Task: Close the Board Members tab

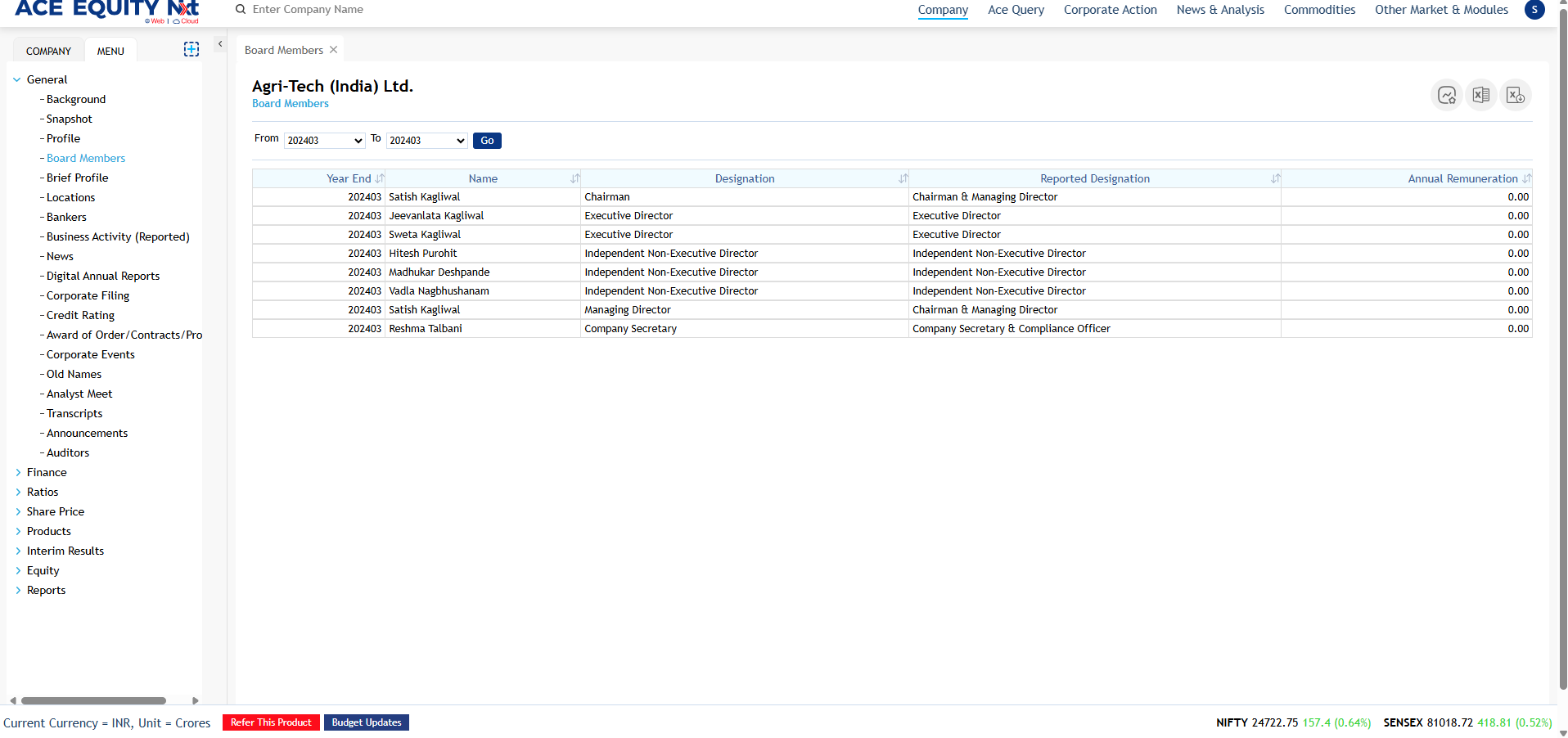Action: point(334,50)
